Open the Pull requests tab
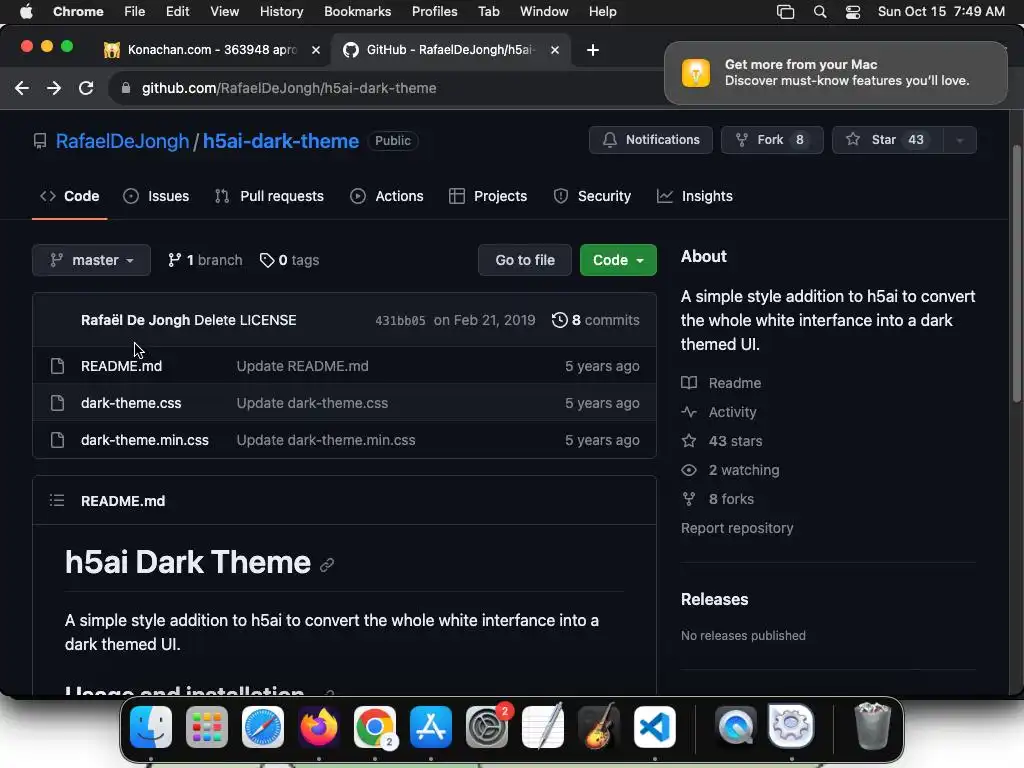 (269, 196)
